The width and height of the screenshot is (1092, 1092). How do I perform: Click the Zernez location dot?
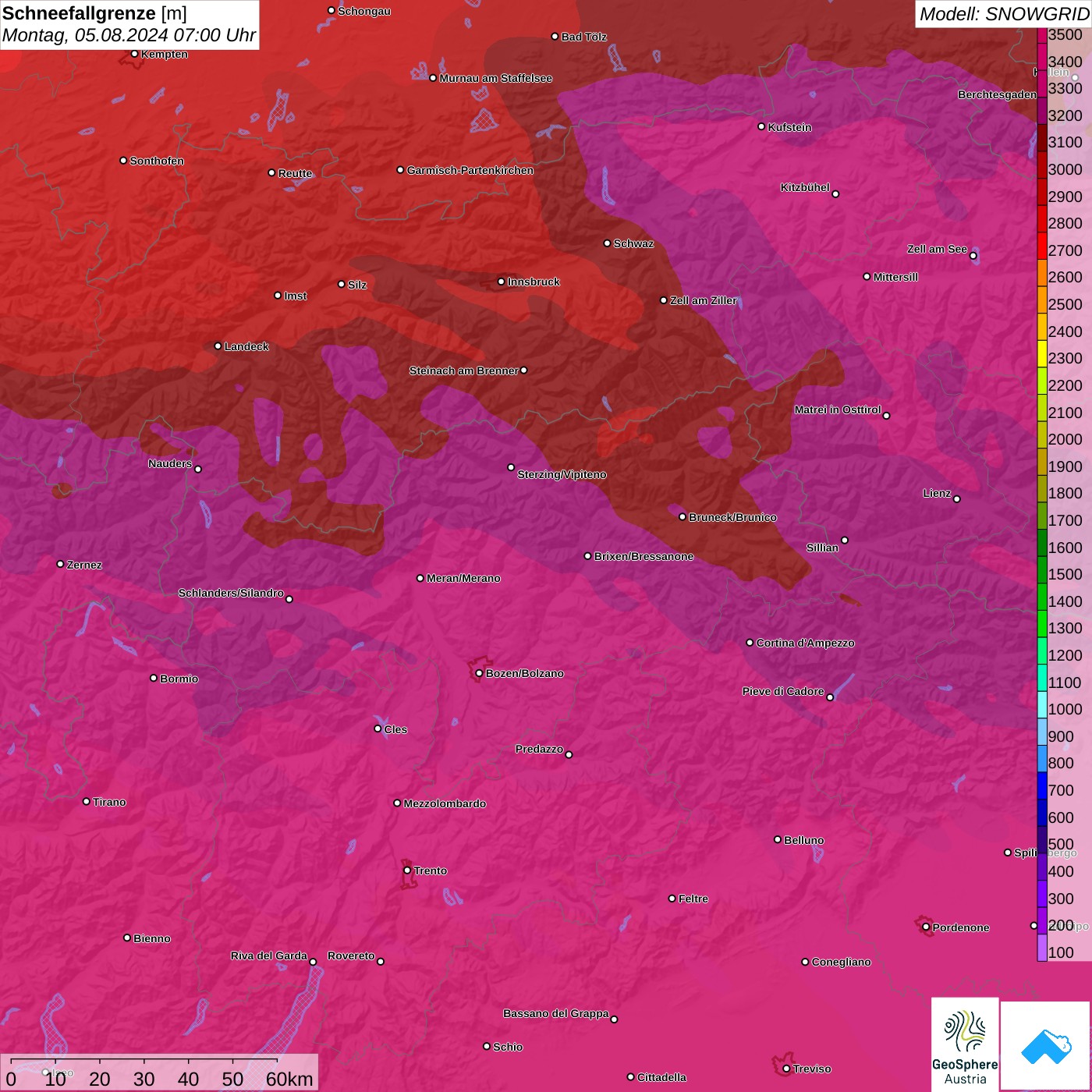coord(61,564)
